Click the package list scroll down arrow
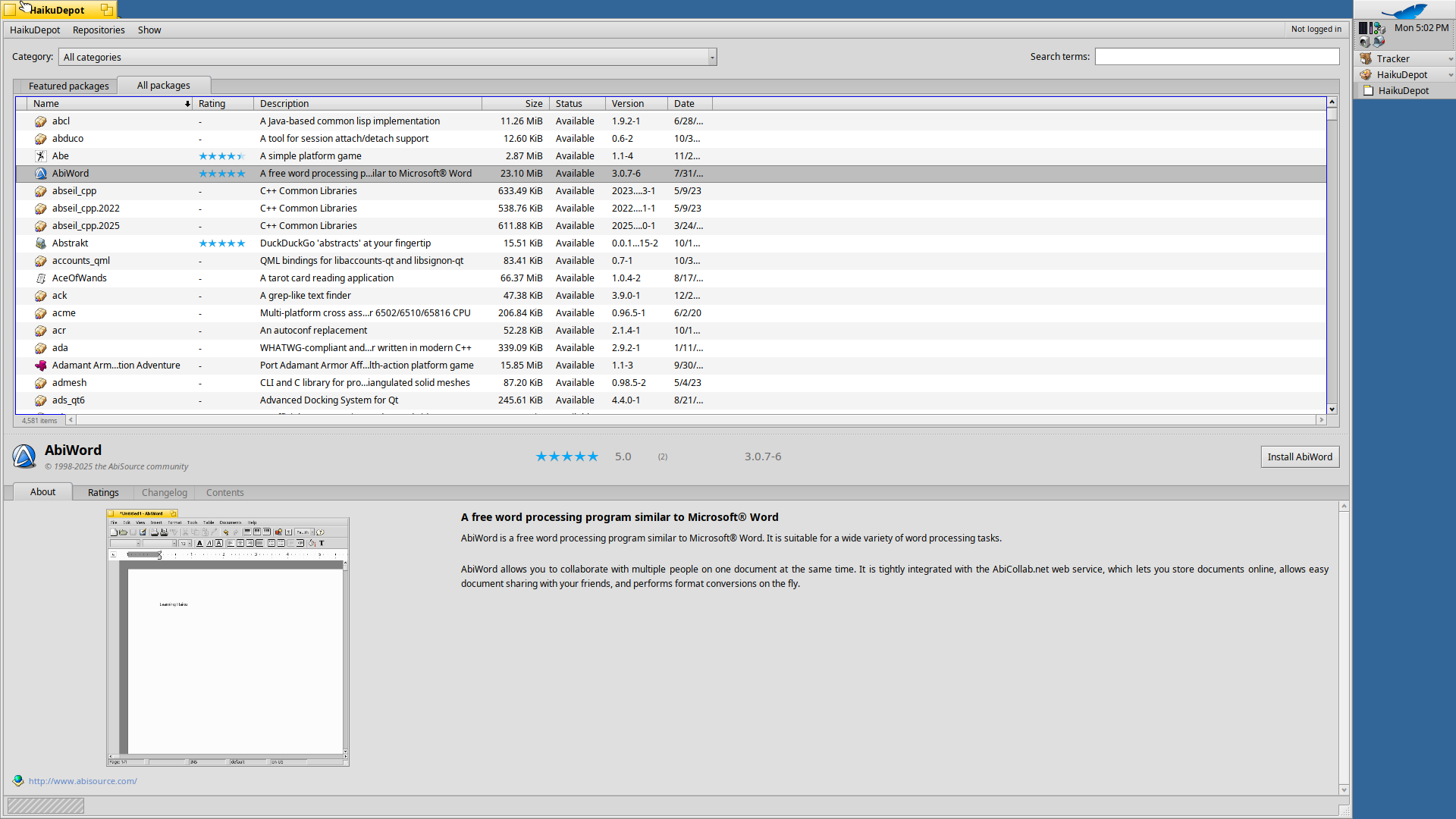Screen dimensions: 1456x819 click(x=1332, y=409)
